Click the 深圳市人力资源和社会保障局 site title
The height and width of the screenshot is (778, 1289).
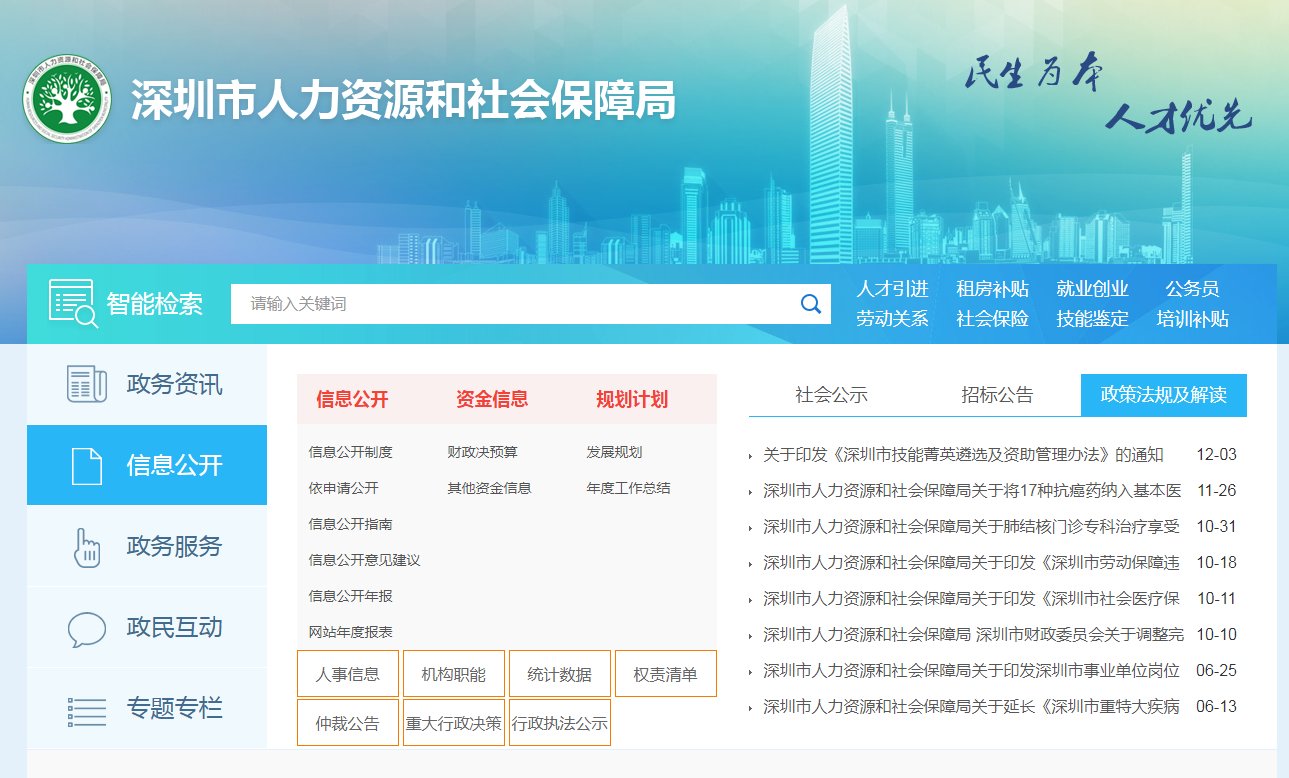pyautogui.click(x=404, y=101)
